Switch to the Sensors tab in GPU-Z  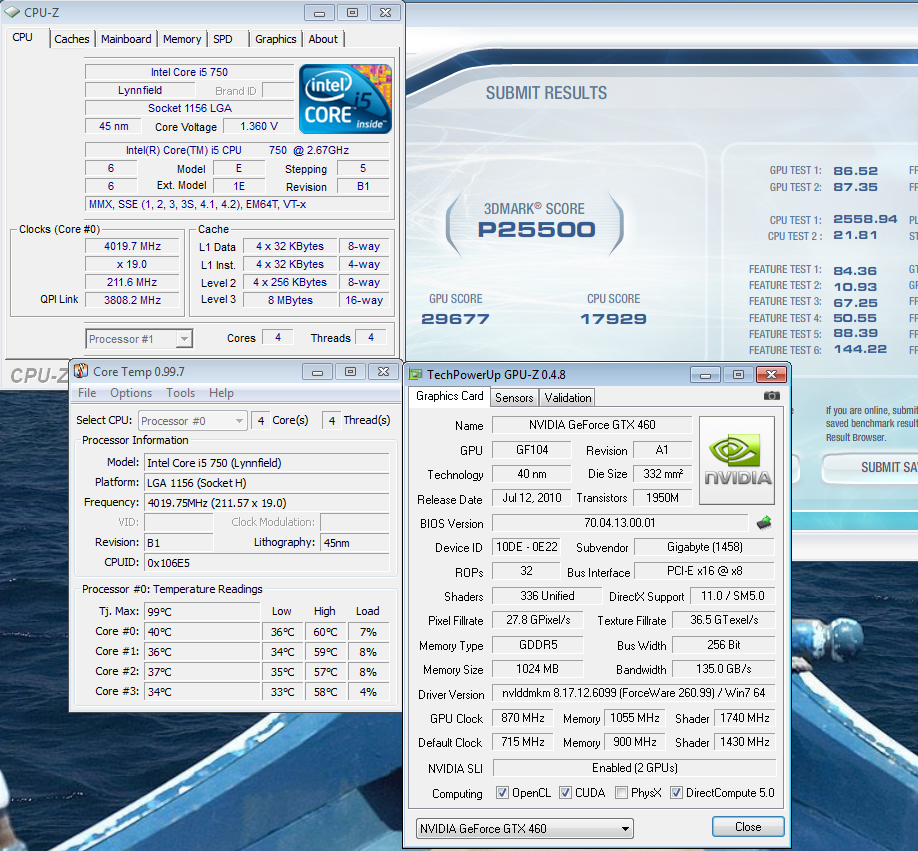click(x=514, y=398)
